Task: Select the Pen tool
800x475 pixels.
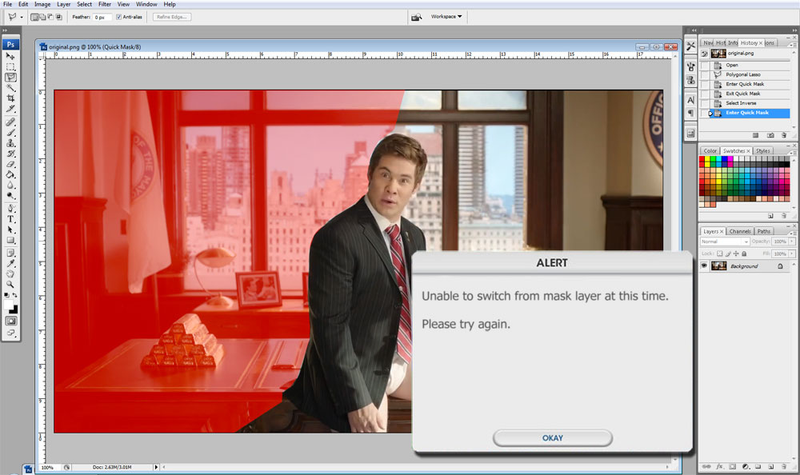Action: pyautogui.click(x=11, y=209)
